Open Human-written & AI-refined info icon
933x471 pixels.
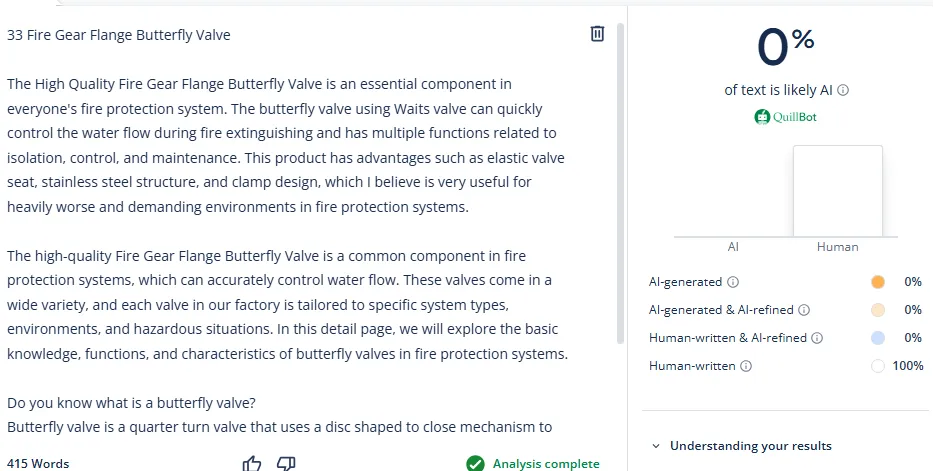816,338
